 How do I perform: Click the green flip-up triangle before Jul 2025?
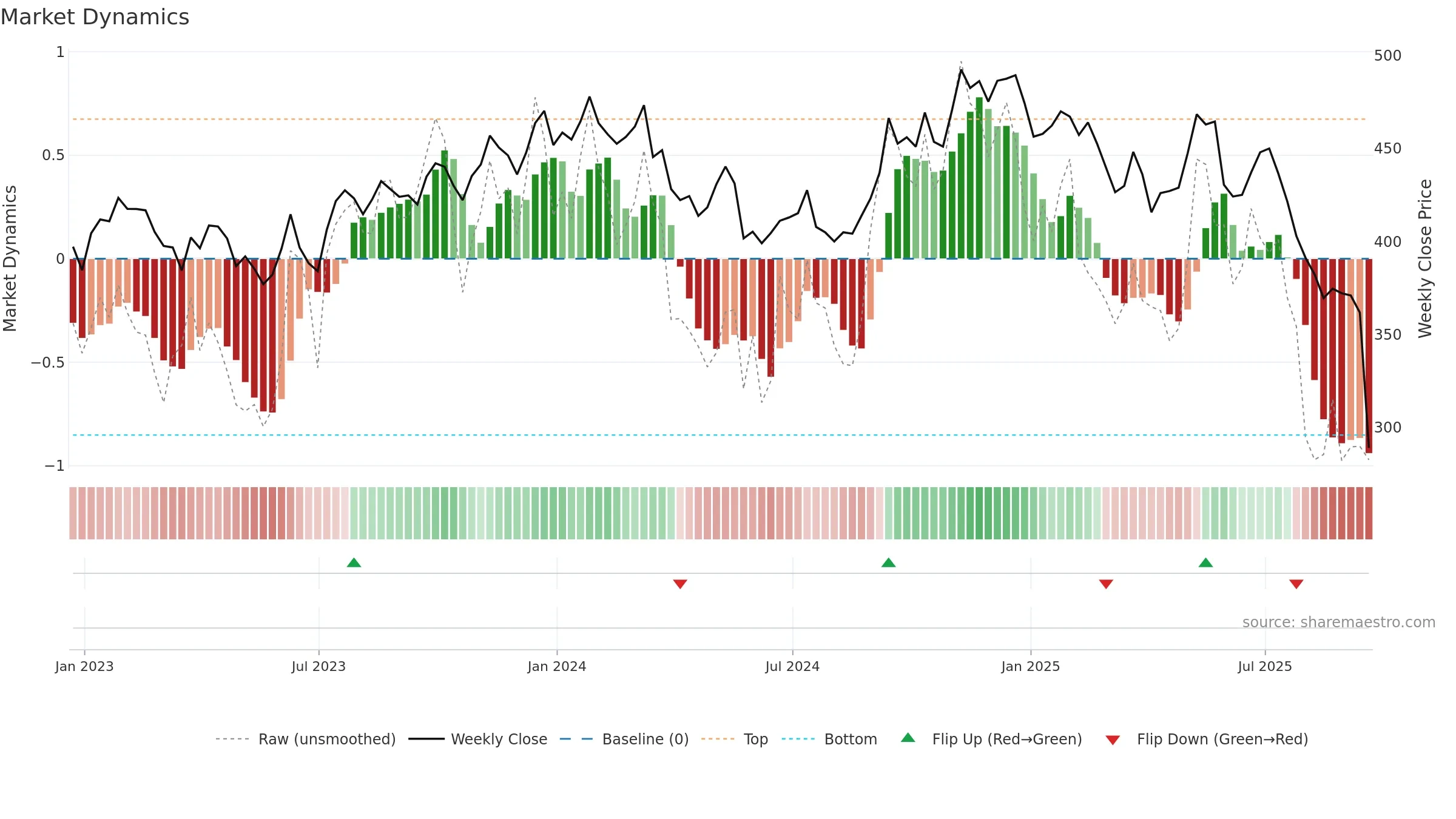[x=1205, y=562]
